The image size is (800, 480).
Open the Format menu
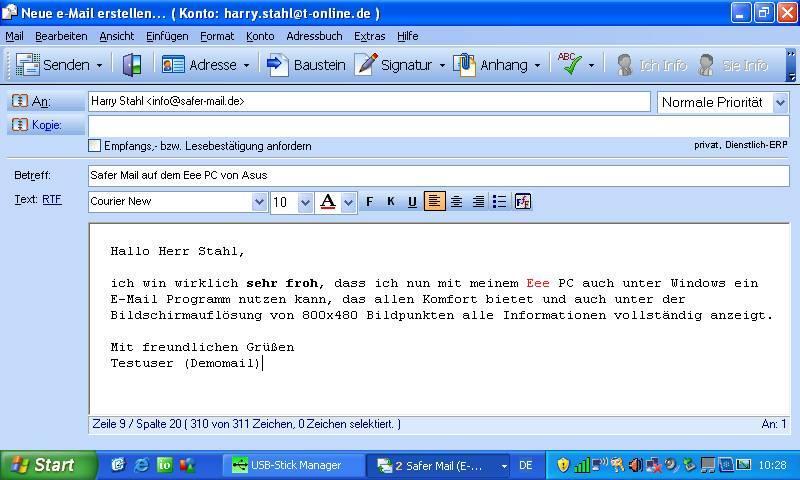pyautogui.click(x=217, y=36)
